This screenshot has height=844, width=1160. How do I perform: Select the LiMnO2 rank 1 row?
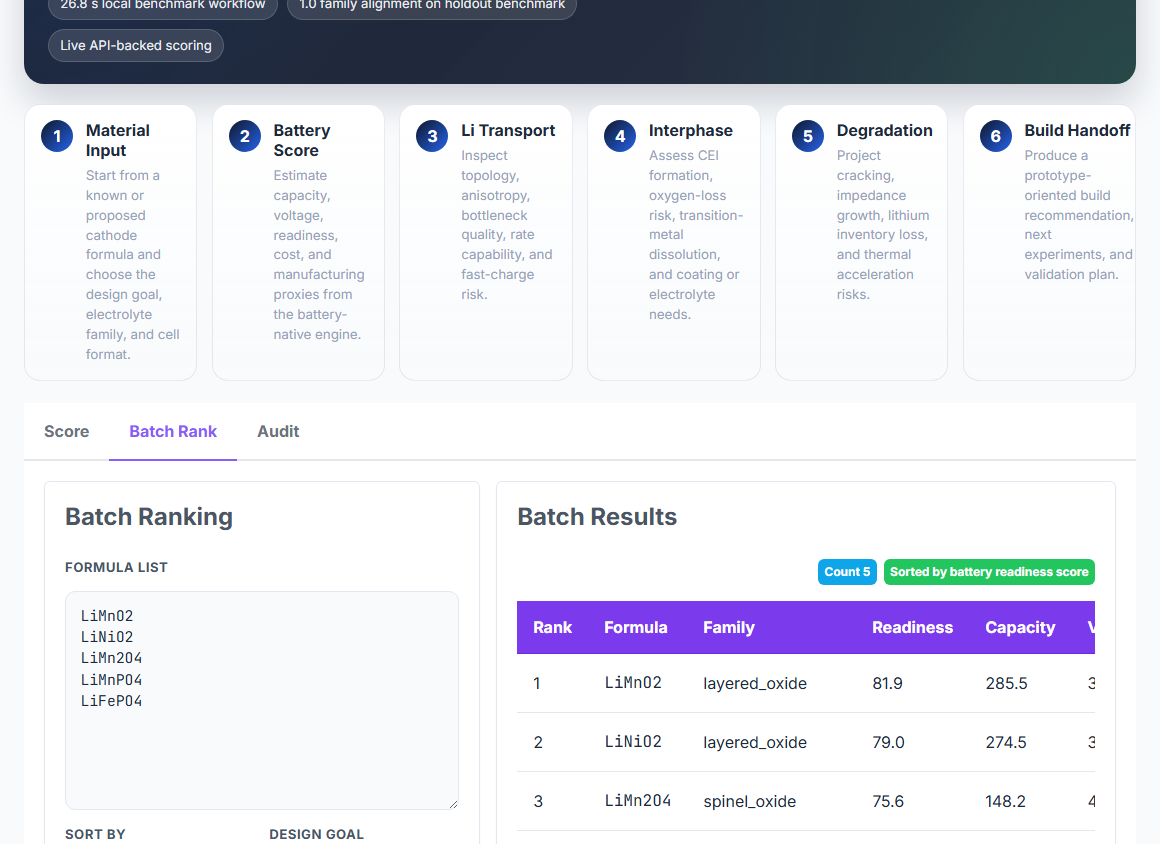coord(806,683)
